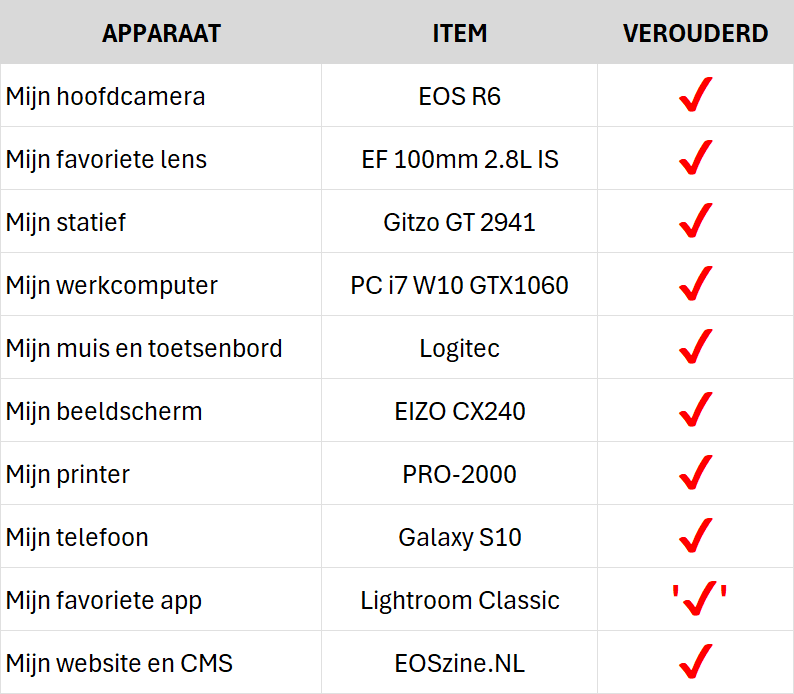Select the checkmark in the Logitec row

(695, 348)
